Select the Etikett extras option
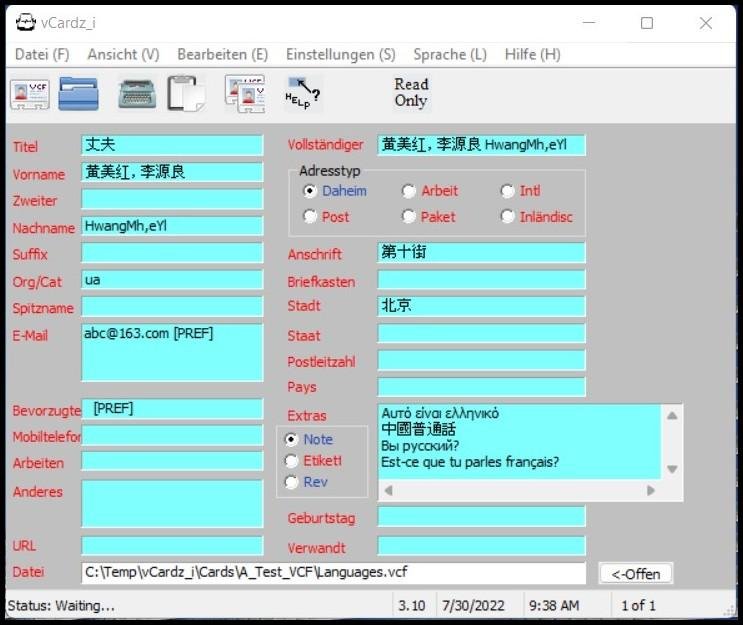This screenshot has height=625, width=743. coord(313,461)
